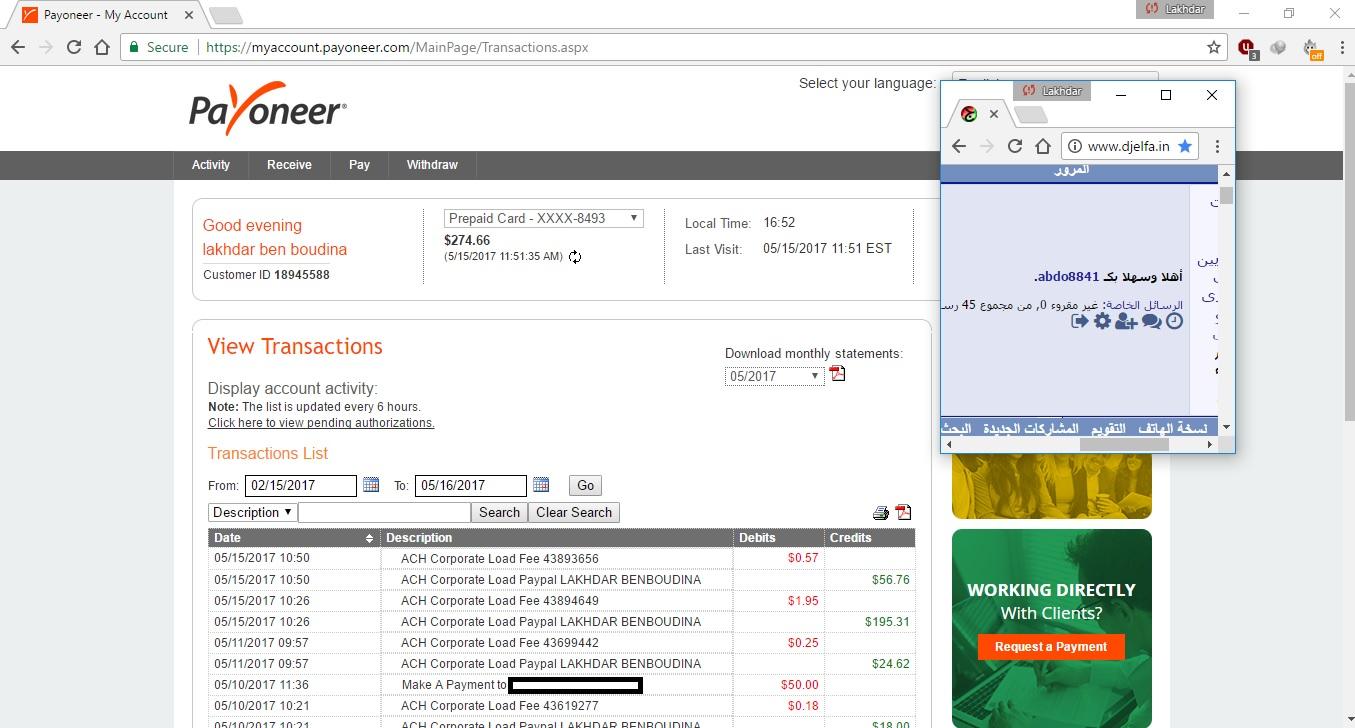Click the Debits column header
1355x728 pixels.
779,538
